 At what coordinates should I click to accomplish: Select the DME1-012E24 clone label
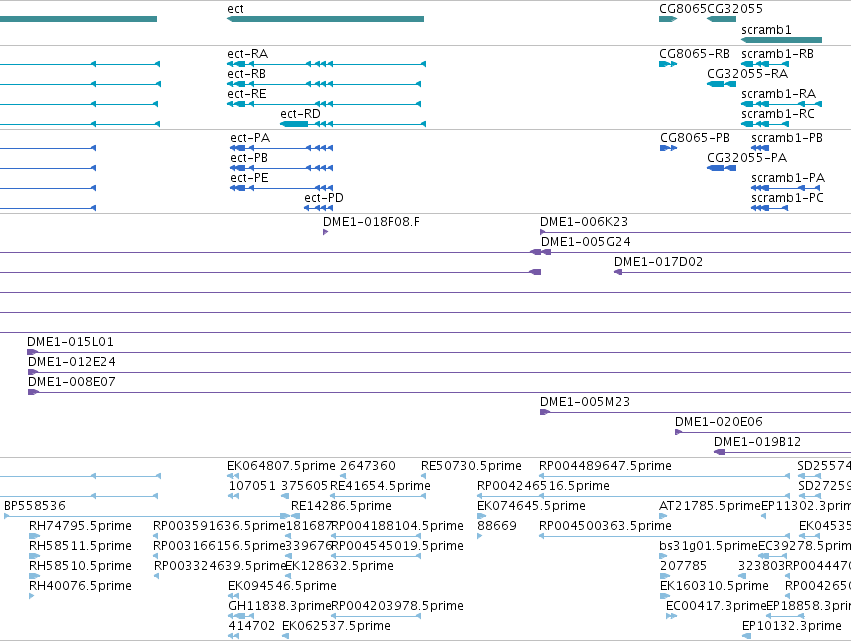click(72, 362)
